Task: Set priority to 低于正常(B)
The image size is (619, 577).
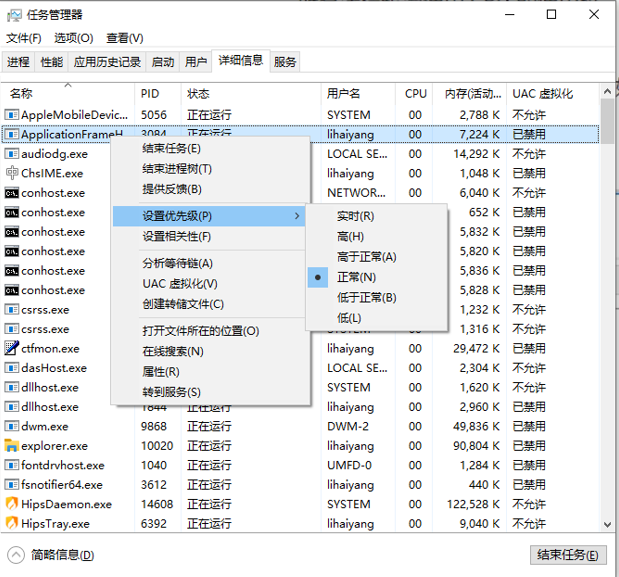Action: tap(377, 298)
